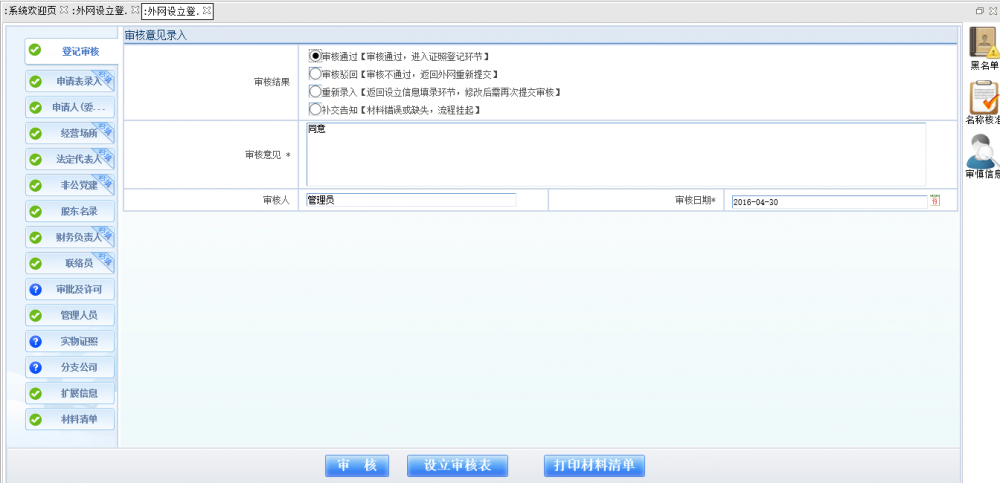View the 扩展信息 section
1000x483 pixels.
[x=70, y=393]
